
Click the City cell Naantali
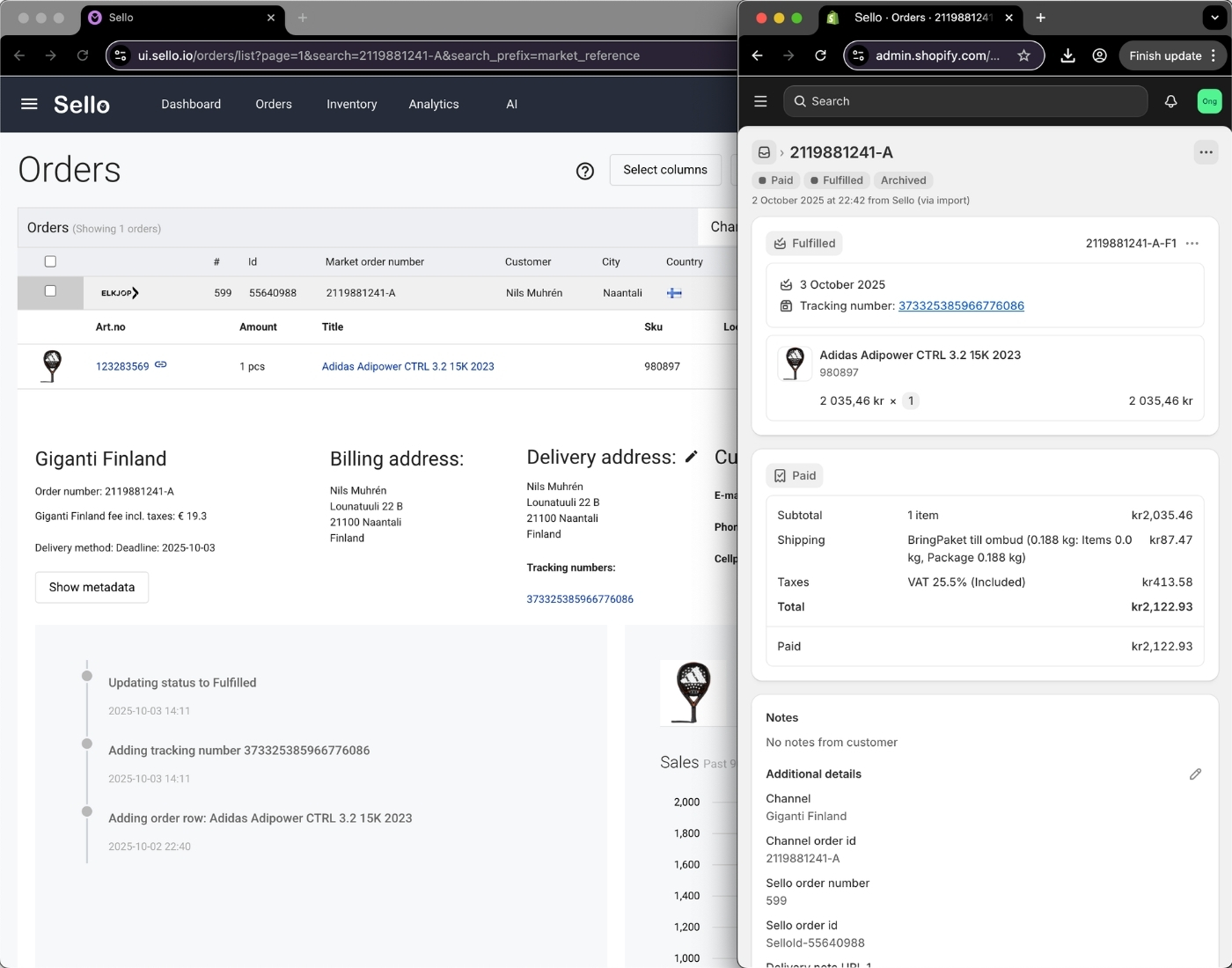point(622,293)
